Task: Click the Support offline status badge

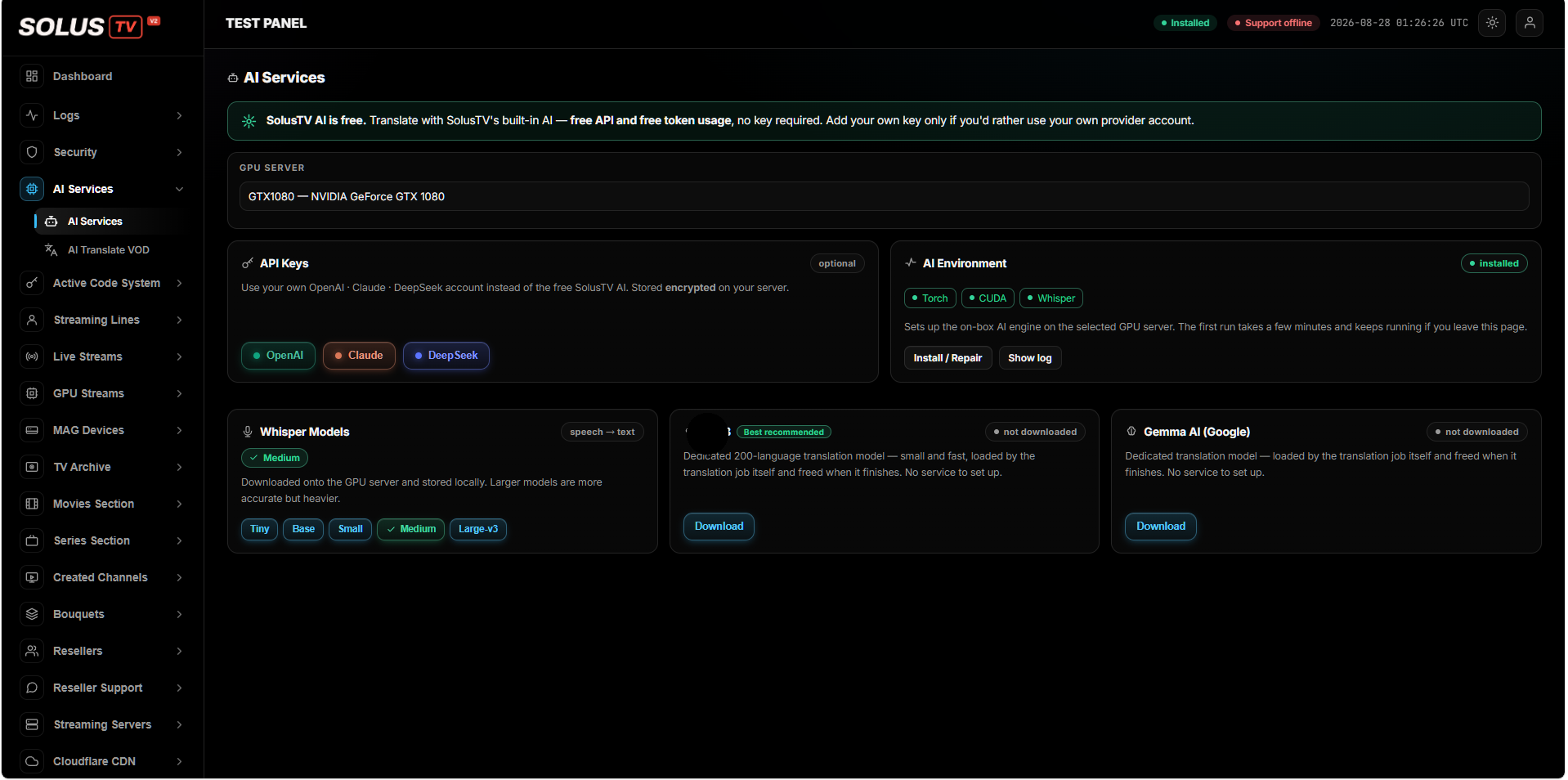Action: tap(1273, 23)
